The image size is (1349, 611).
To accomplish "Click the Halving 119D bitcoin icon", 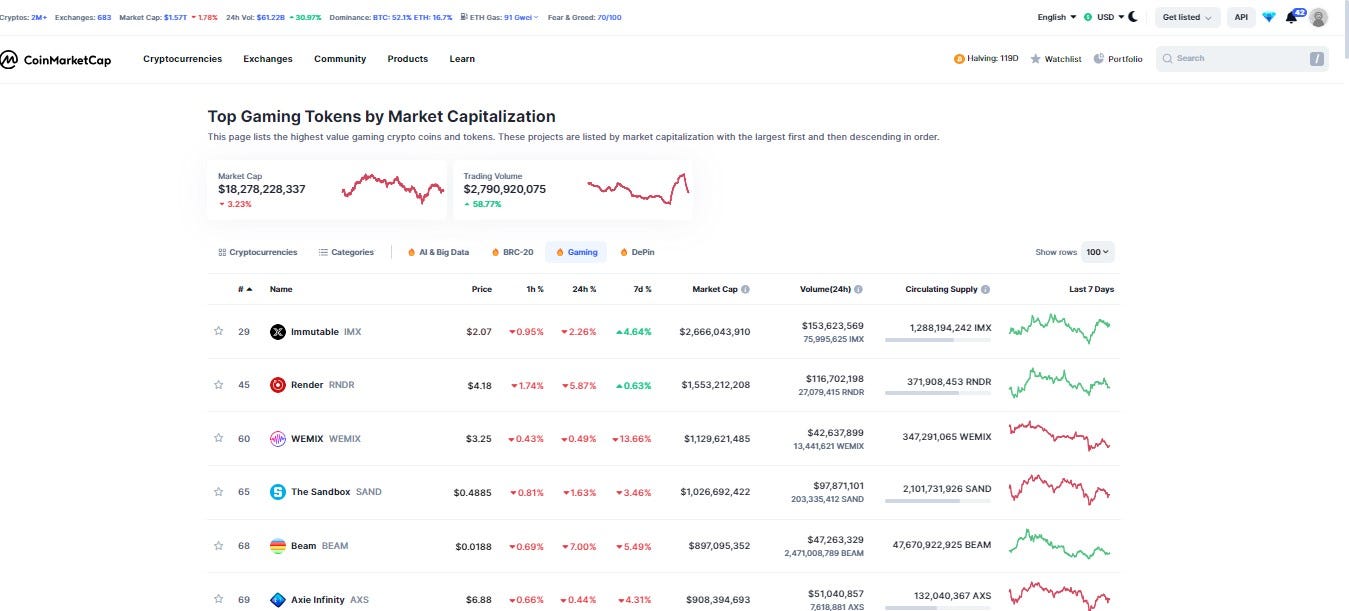I will 958,59.
